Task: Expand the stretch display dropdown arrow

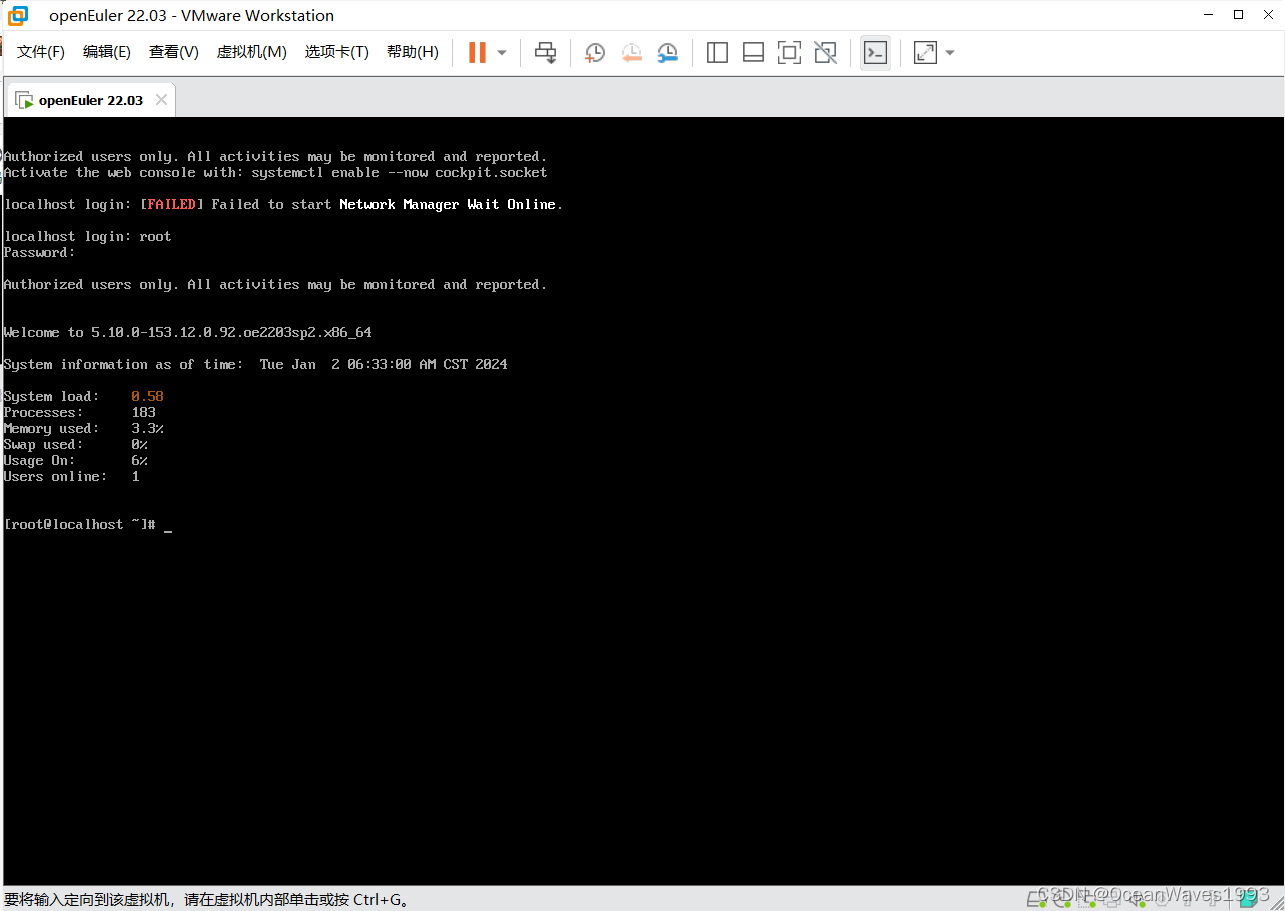Action: tap(949, 52)
